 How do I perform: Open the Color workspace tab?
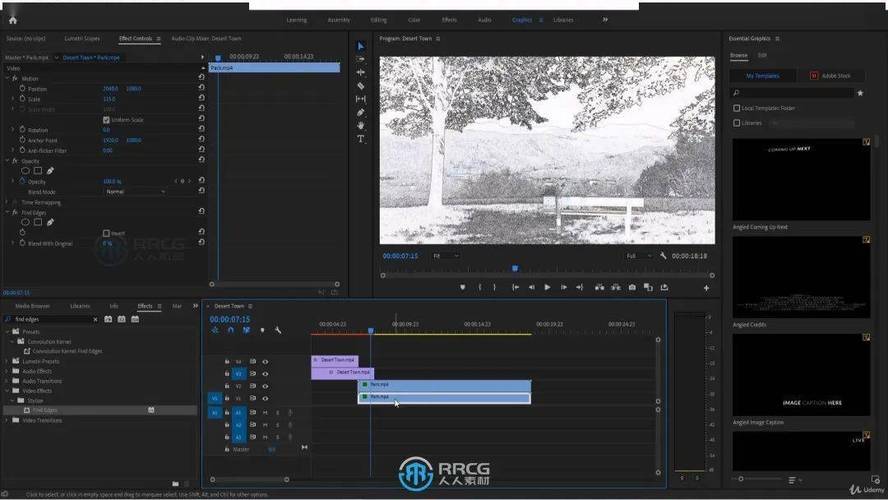pyautogui.click(x=412, y=19)
